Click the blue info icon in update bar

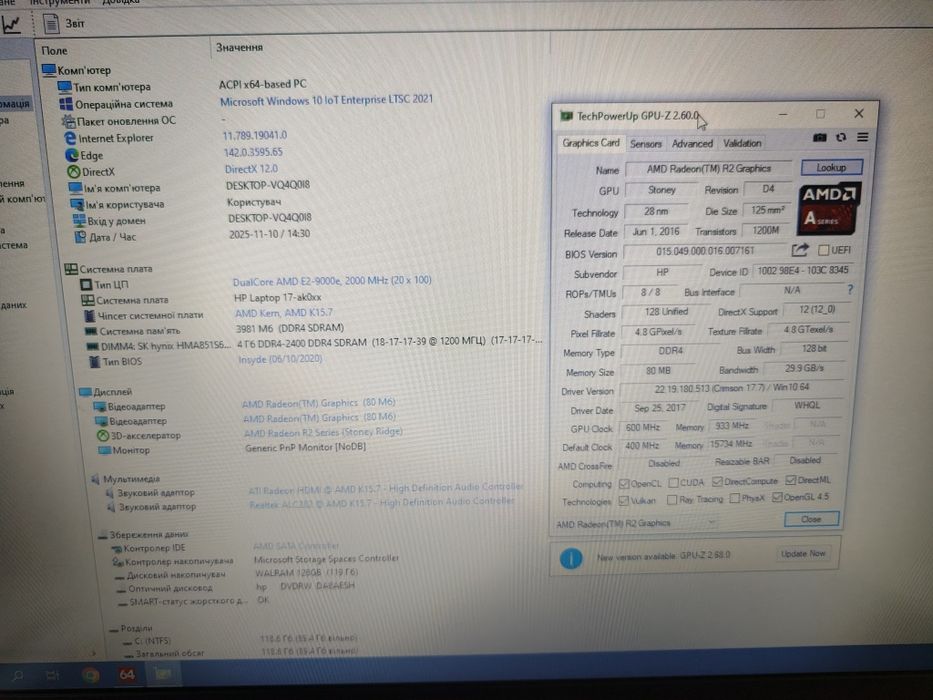pos(571,558)
